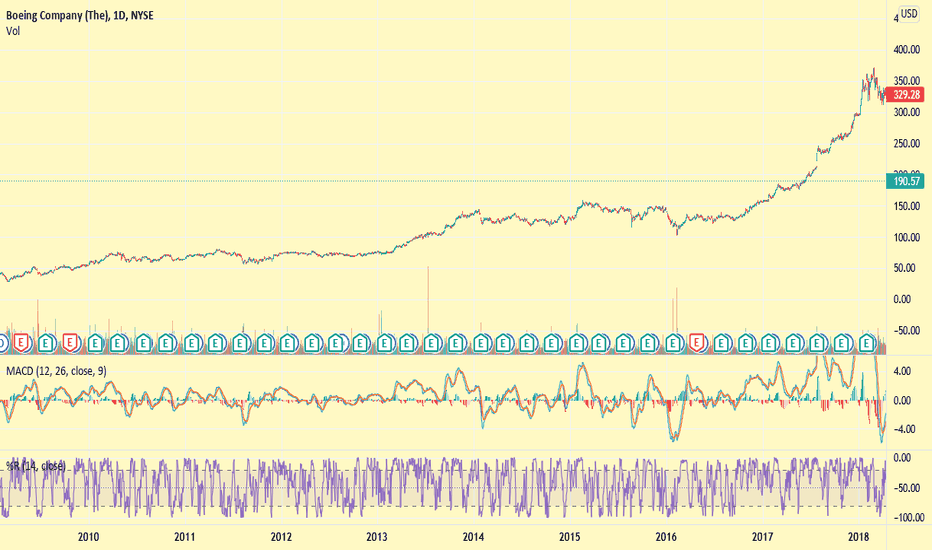Click the 4.00 value on MACD scale

[902, 371]
